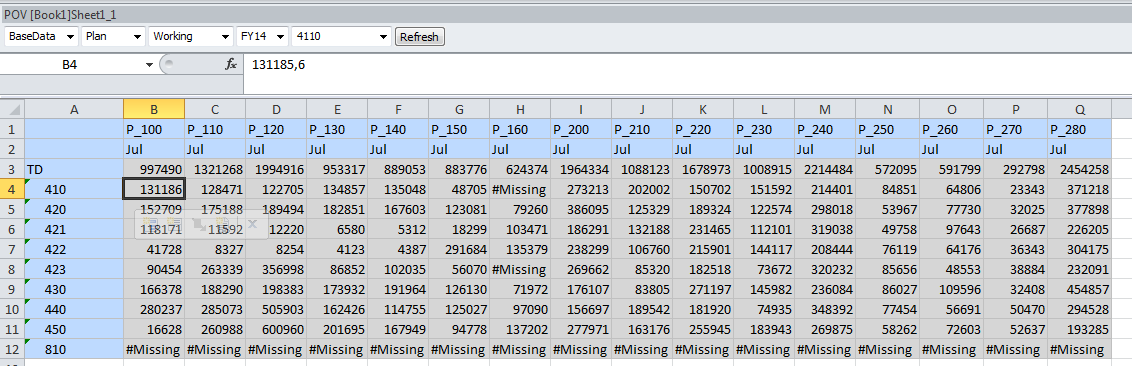Select row 12 header
Viewport: 1132px width, 366px height.
click(x=12, y=349)
